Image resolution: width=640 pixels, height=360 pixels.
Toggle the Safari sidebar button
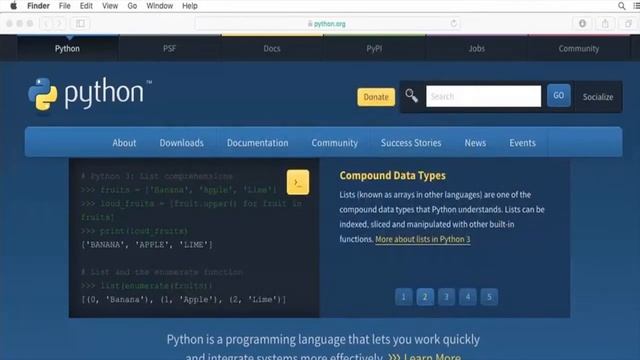[x=80, y=24]
